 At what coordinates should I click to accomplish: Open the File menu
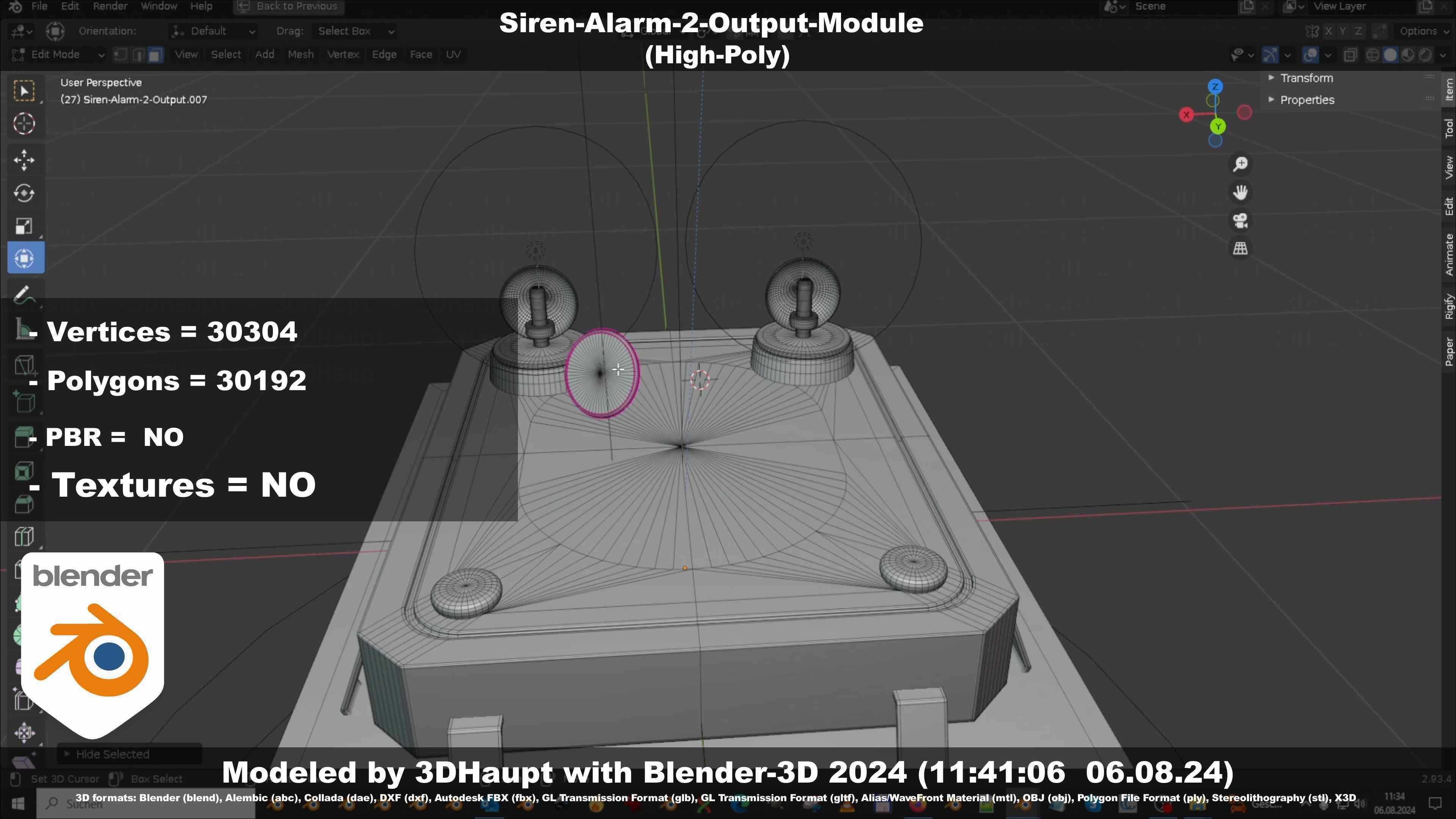pyautogui.click(x=39, y=6)
